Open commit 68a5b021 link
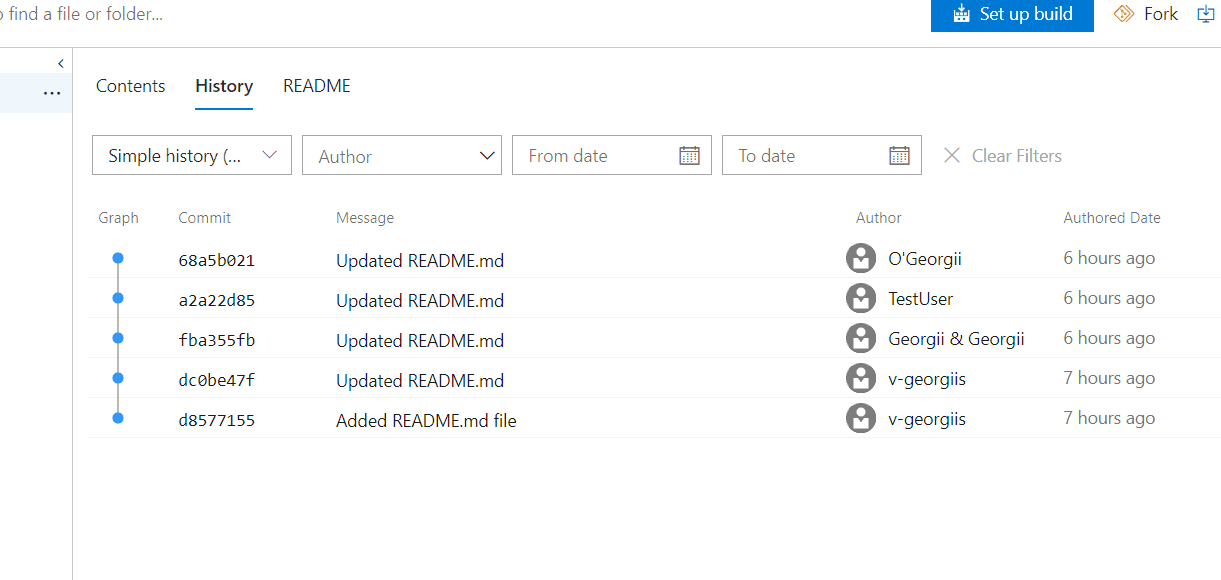 point(216,261)
